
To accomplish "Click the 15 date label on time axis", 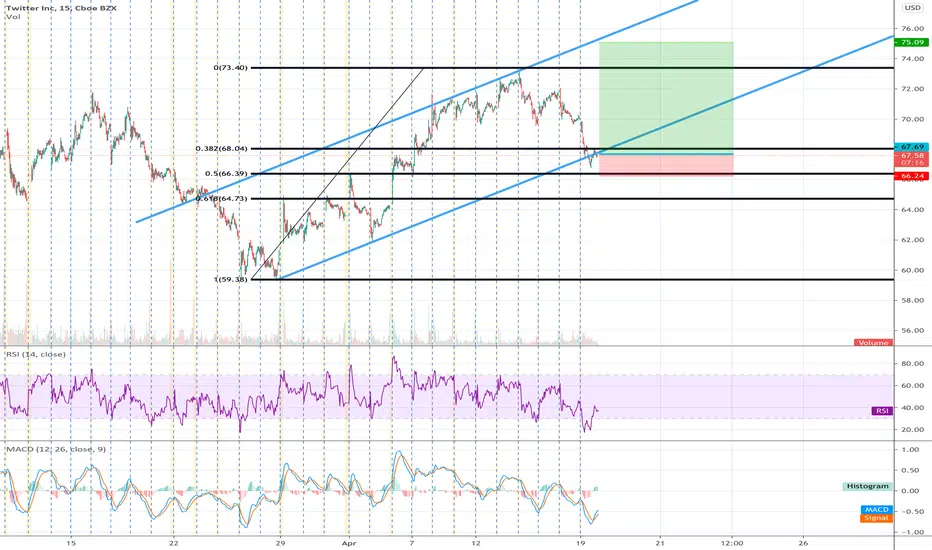I will [x=71, y=543].
